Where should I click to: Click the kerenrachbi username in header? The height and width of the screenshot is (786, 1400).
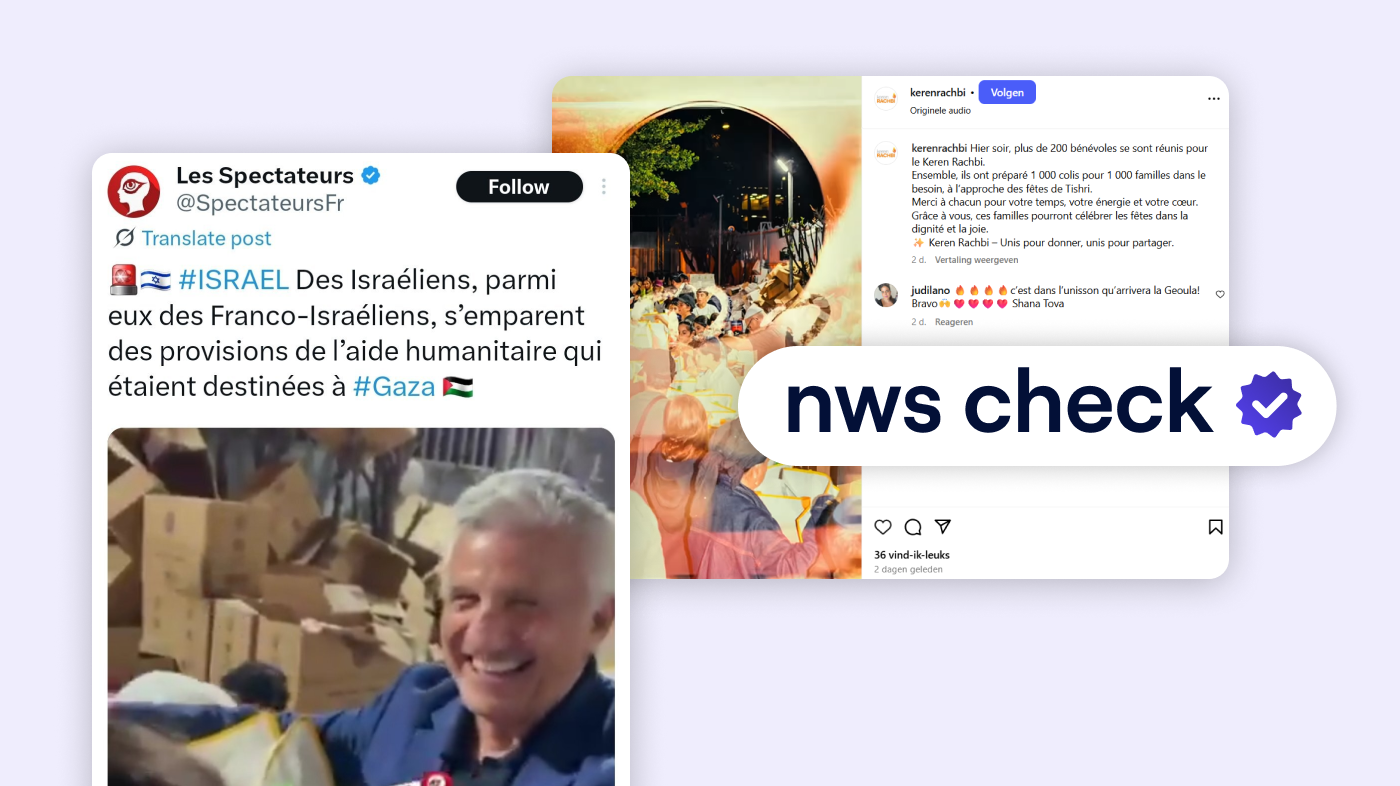pos(938,92)
